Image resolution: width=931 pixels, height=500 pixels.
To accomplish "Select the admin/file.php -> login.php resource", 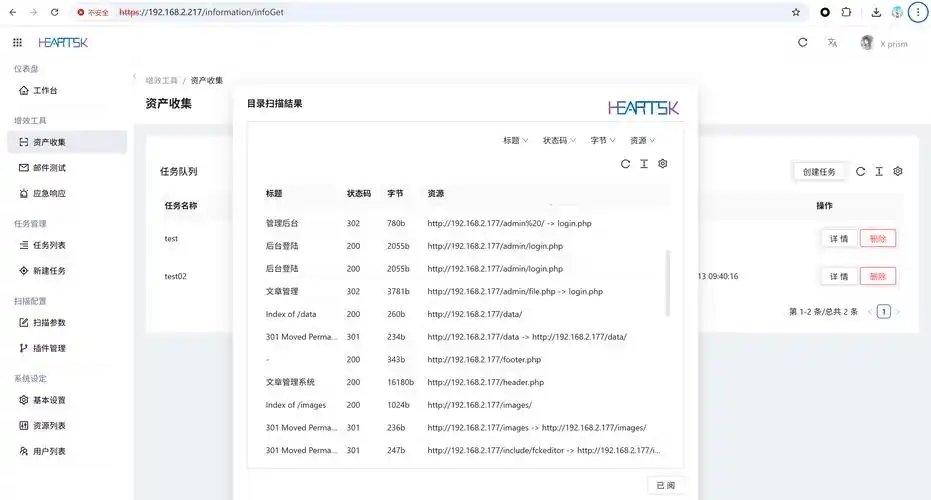I will (515, 292).
